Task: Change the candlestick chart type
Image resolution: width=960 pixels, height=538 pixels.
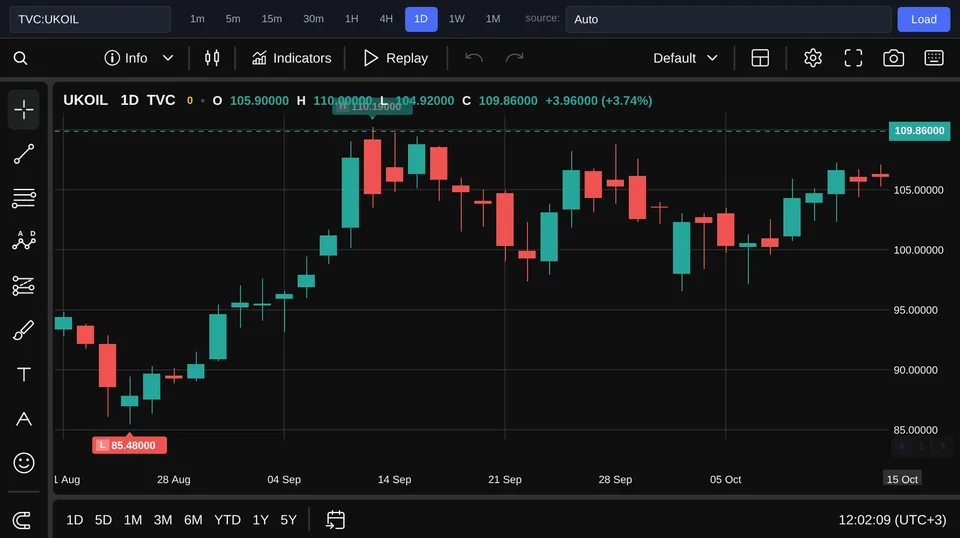Action: click(x=212, y=58)
